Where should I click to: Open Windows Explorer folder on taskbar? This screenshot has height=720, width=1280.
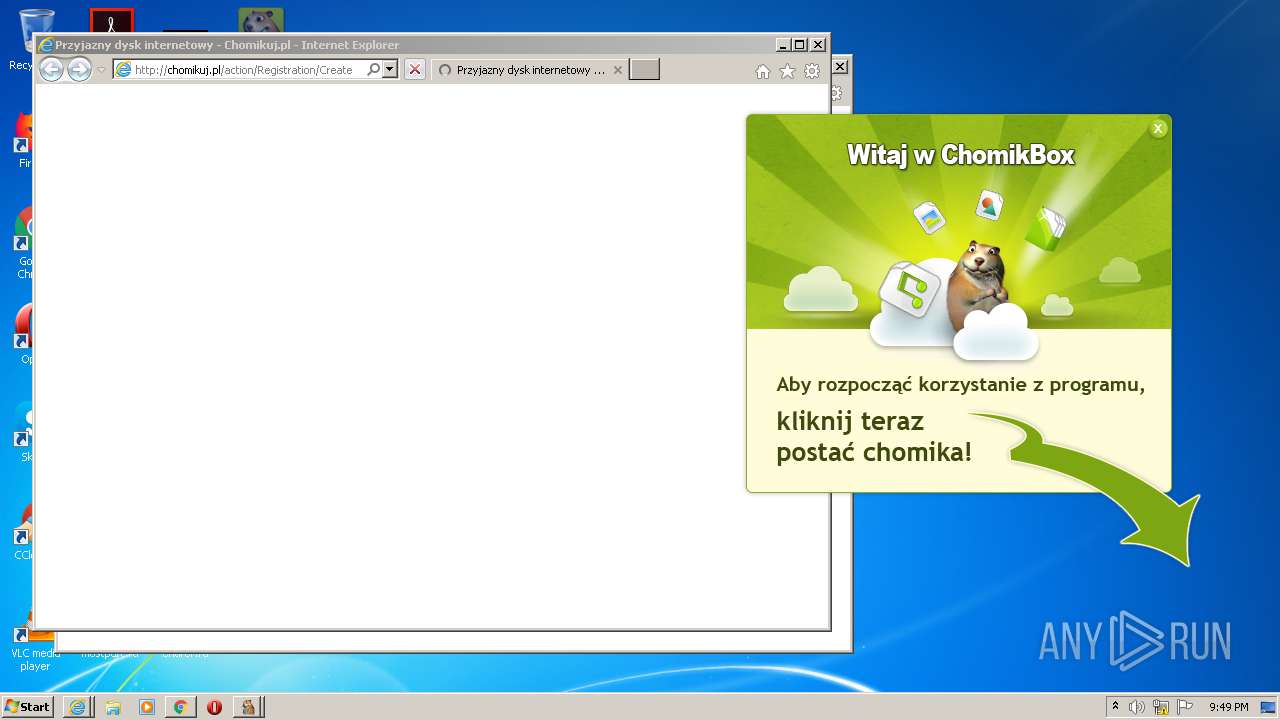(112, 707)
